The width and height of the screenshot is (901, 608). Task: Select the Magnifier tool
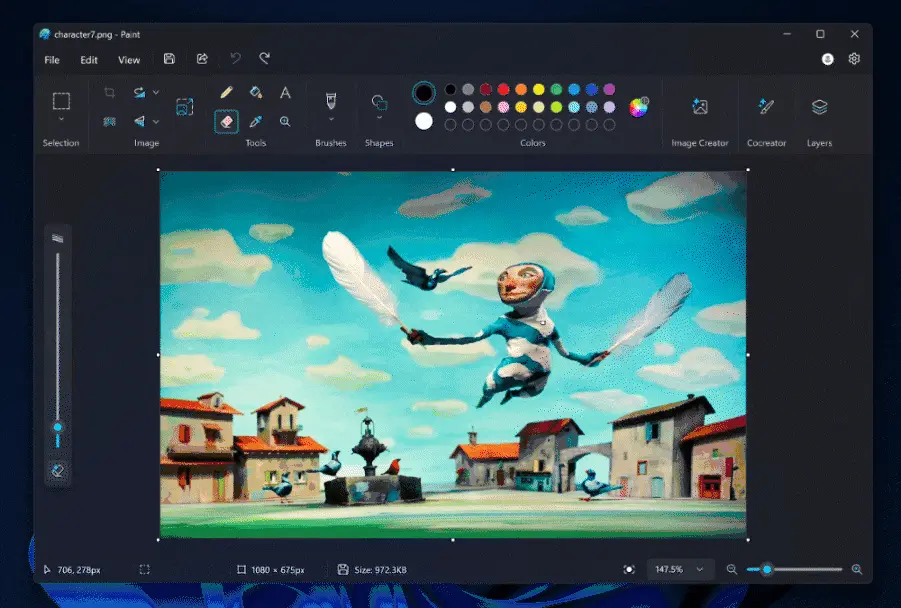(285, 123)
